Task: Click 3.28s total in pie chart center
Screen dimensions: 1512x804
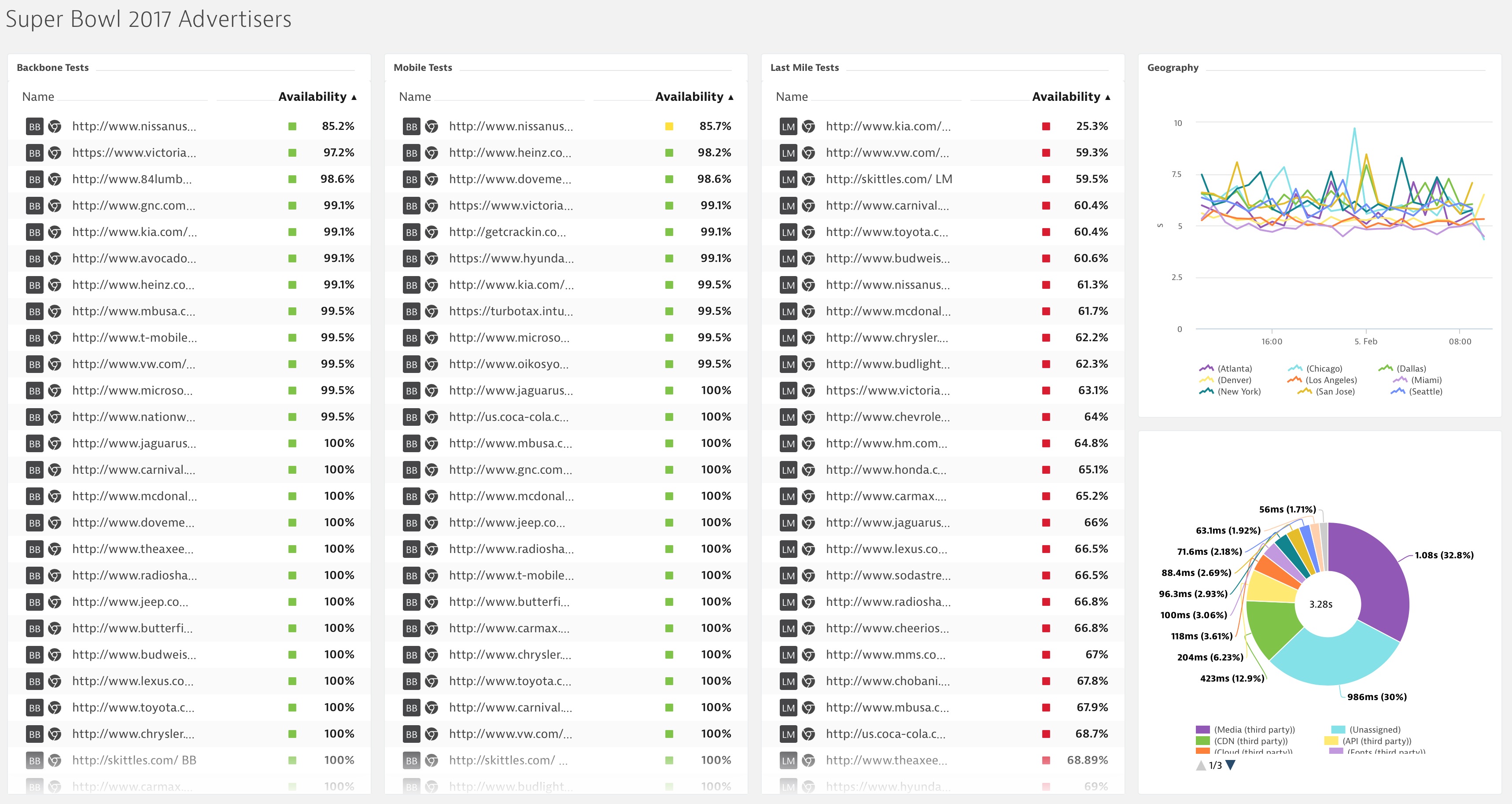Action: [x=1320, y=605]
